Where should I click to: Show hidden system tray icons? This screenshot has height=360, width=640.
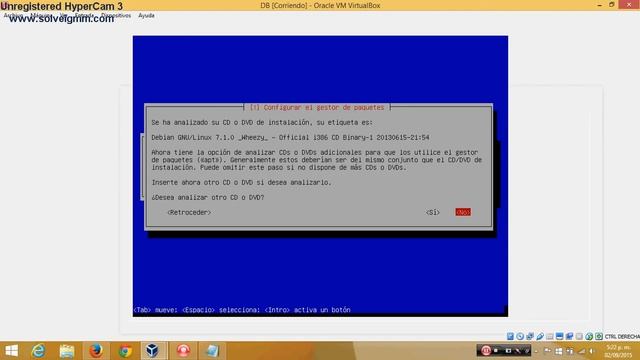[536, 351]
